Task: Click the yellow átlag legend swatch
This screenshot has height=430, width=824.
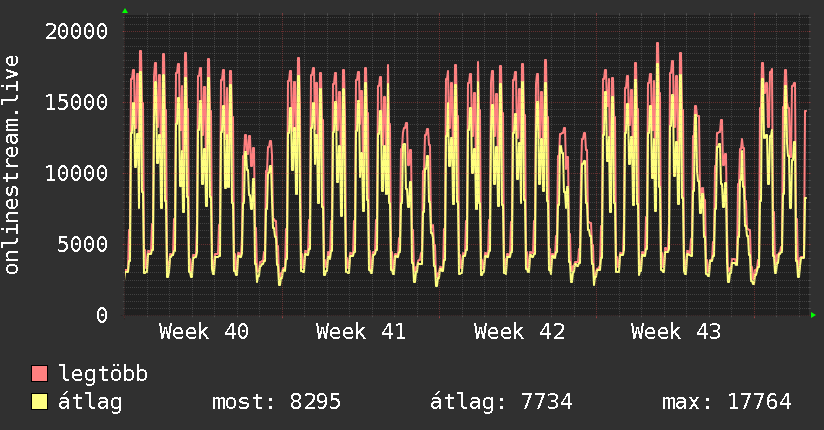Action: (39, 402)
